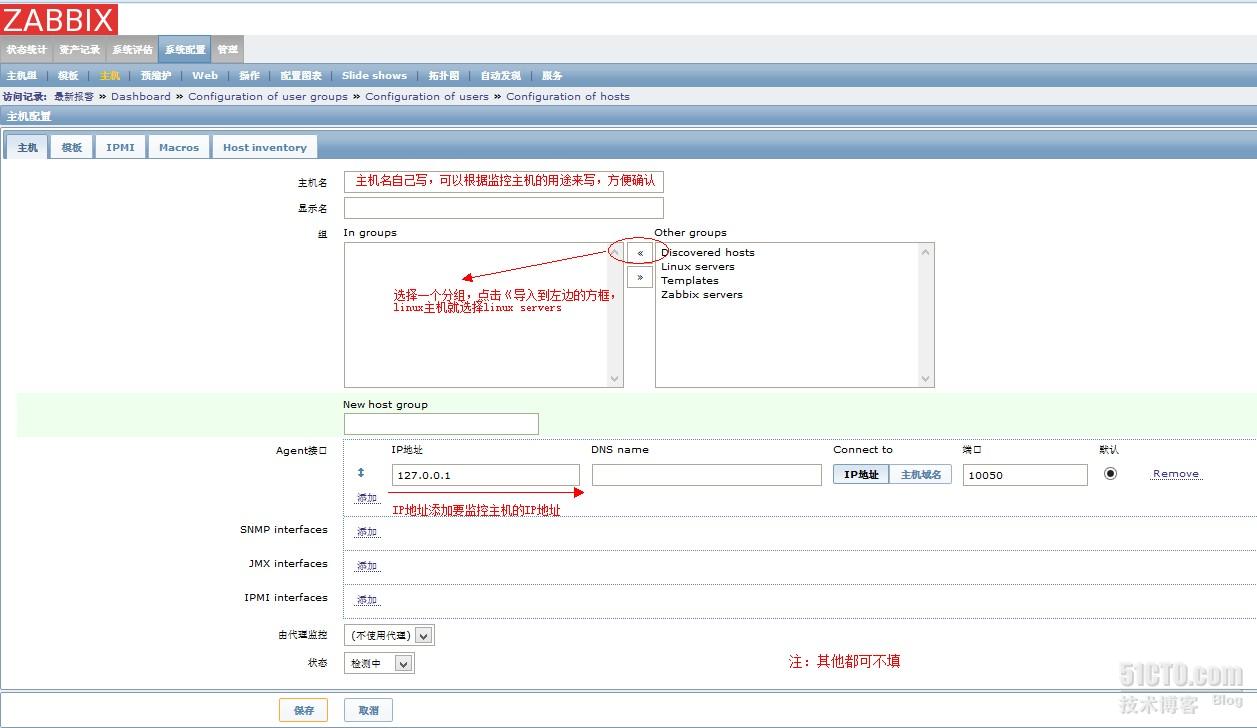Click 添加 for JMX interfaces
Viewport: 1257px width, 728px height.
point(367,565)
